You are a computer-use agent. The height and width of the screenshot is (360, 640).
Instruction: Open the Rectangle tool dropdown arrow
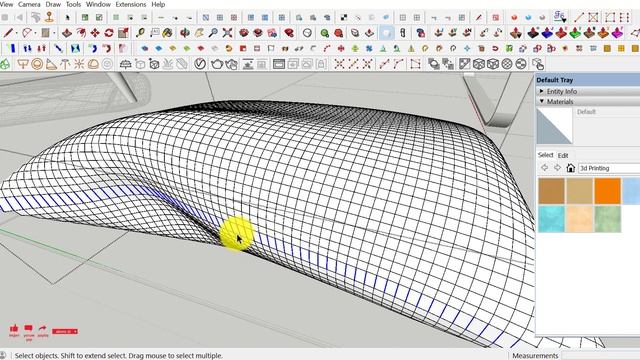(54, 33)
